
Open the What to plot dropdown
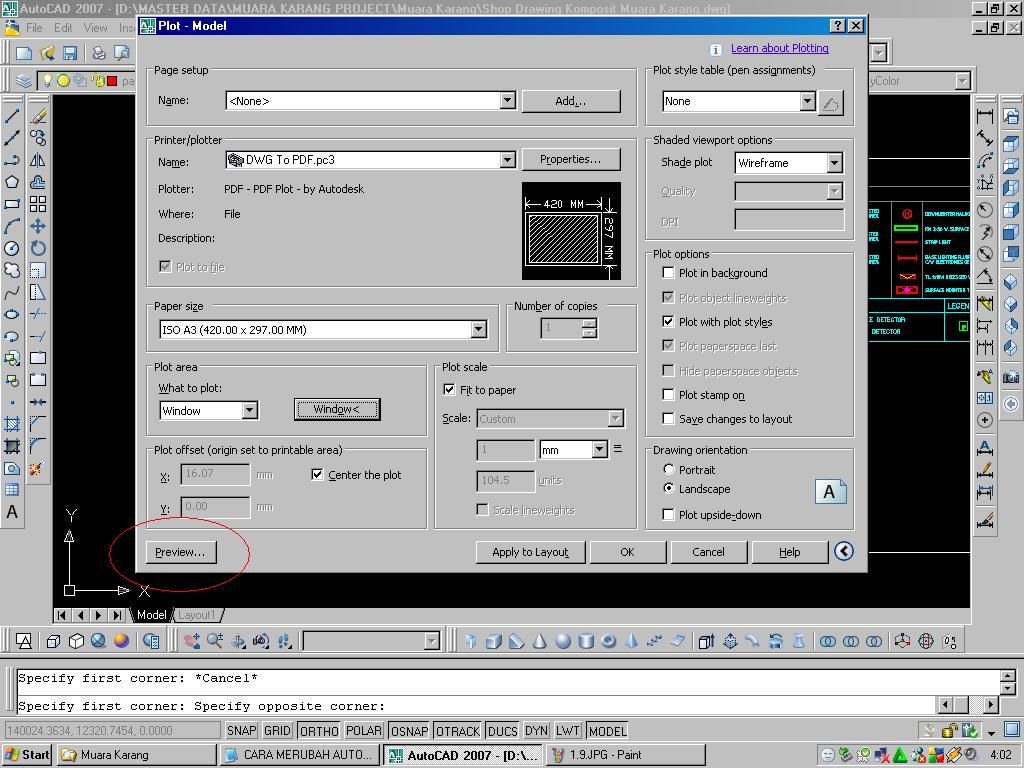click(249, 410)
